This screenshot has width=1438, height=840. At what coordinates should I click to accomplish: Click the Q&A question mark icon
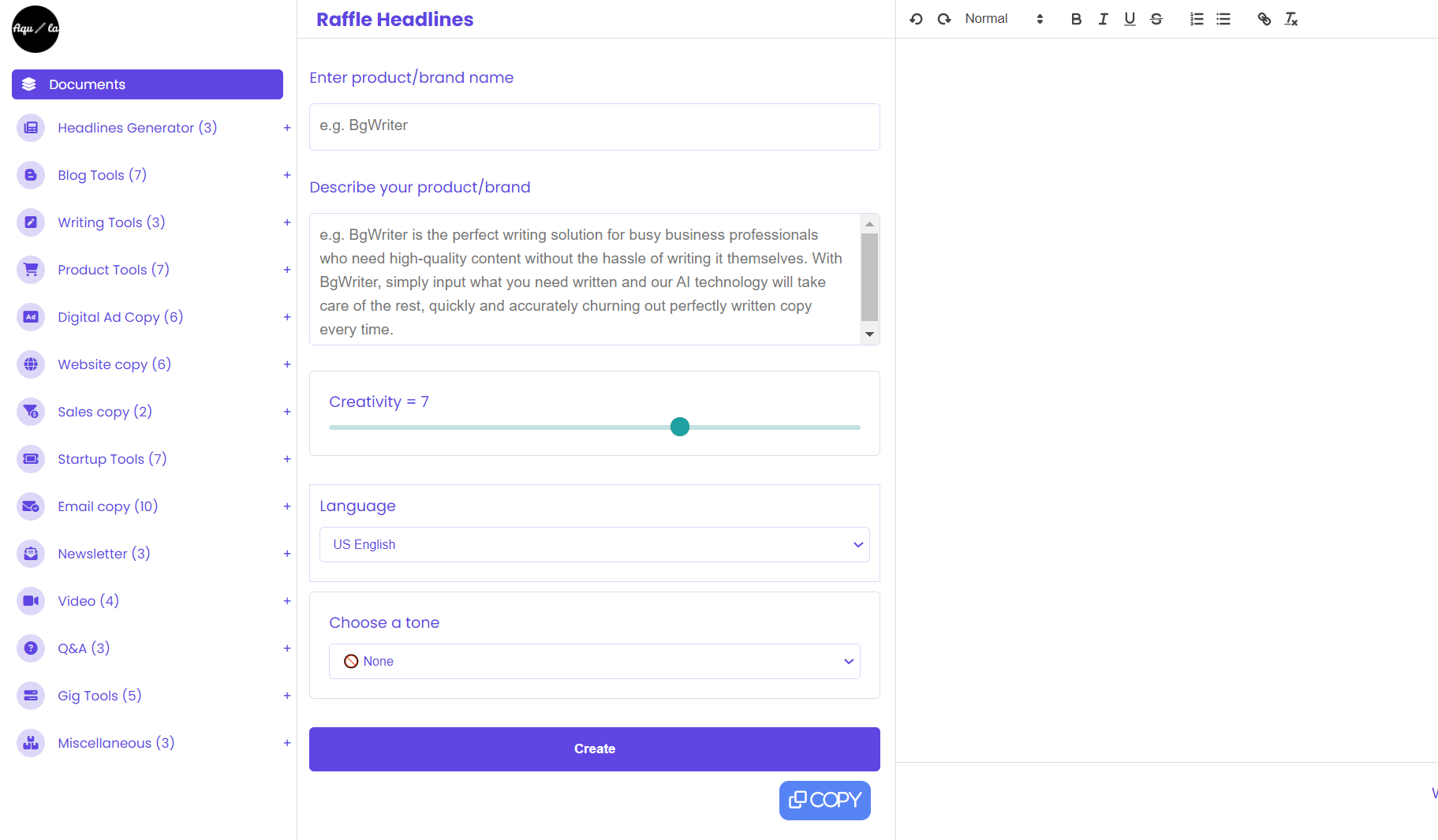coord(31,648)
